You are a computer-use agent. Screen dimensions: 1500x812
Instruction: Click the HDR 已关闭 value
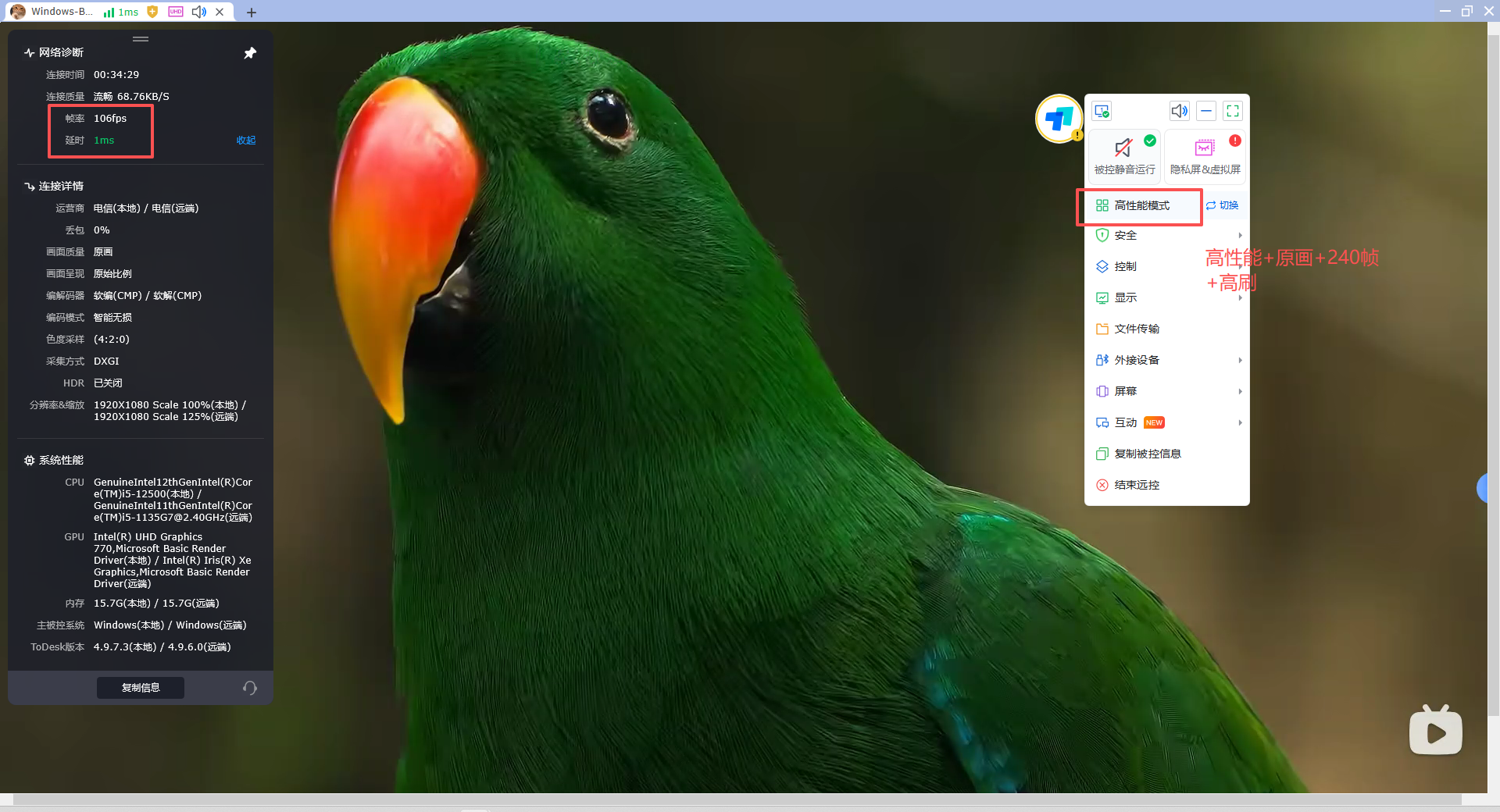coord(108,383)
